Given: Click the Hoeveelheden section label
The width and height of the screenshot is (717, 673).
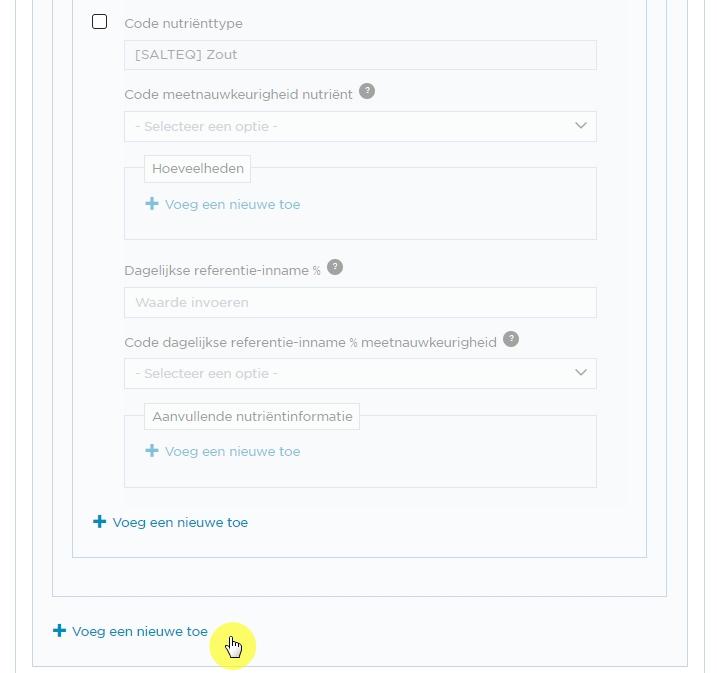Looking at the screenshot, I should tap(198, 168).
